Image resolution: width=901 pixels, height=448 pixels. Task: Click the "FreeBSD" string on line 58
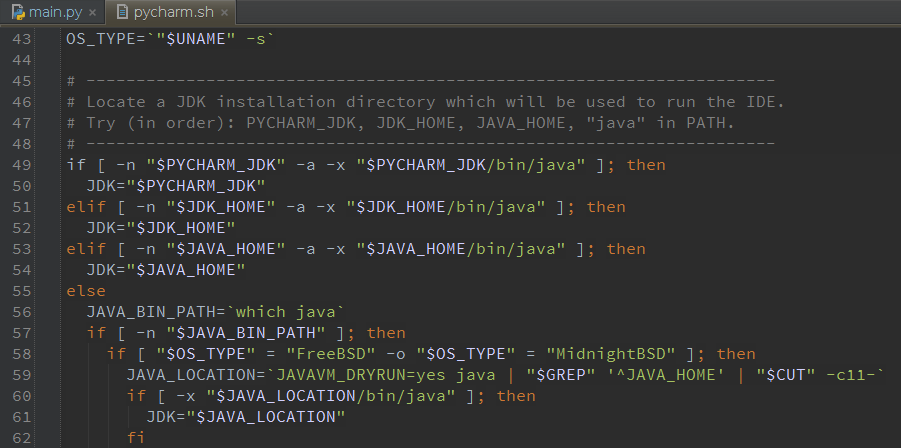pyautogui.click(x=332, y=354)
